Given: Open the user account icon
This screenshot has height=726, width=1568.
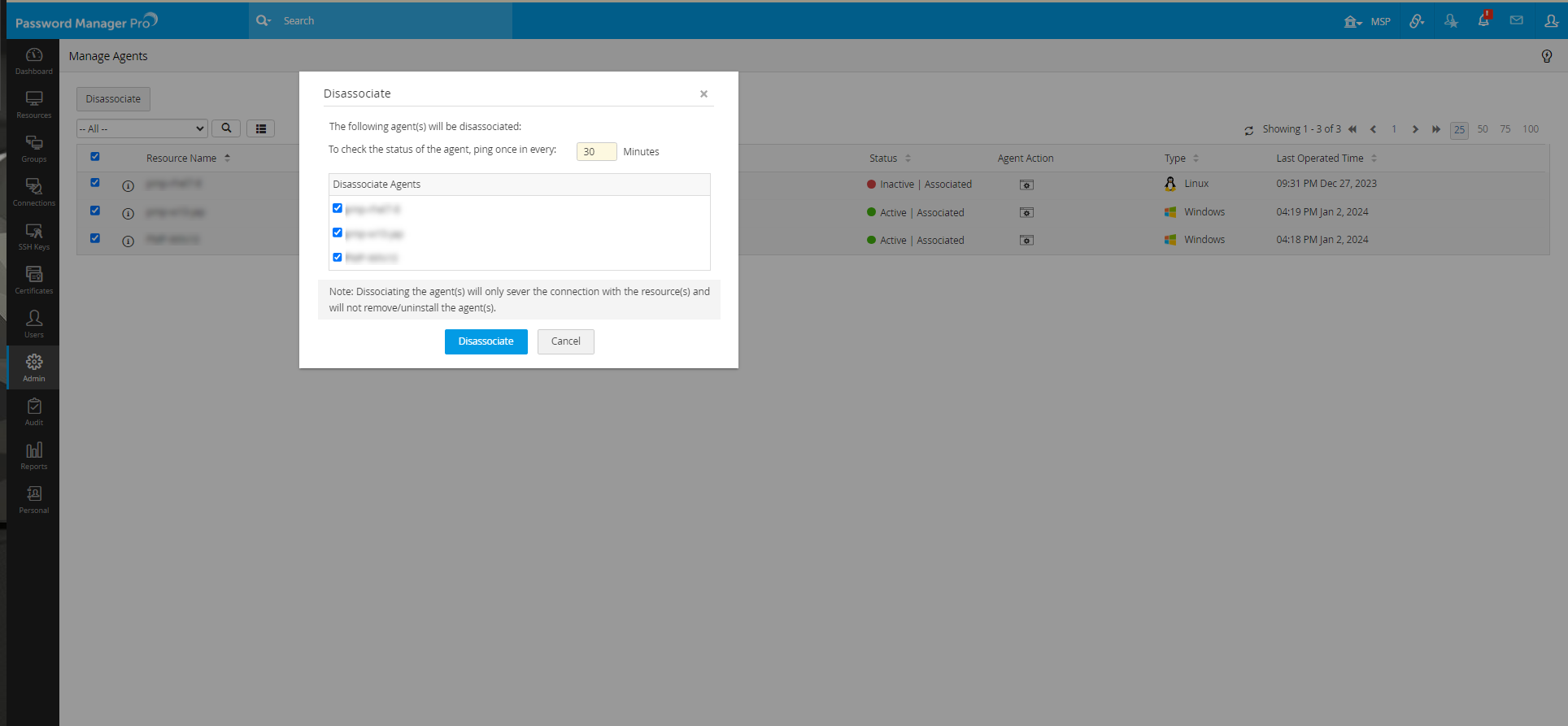Looking at the screenshot, I should pyautogui.click(x=1551, y=21).
